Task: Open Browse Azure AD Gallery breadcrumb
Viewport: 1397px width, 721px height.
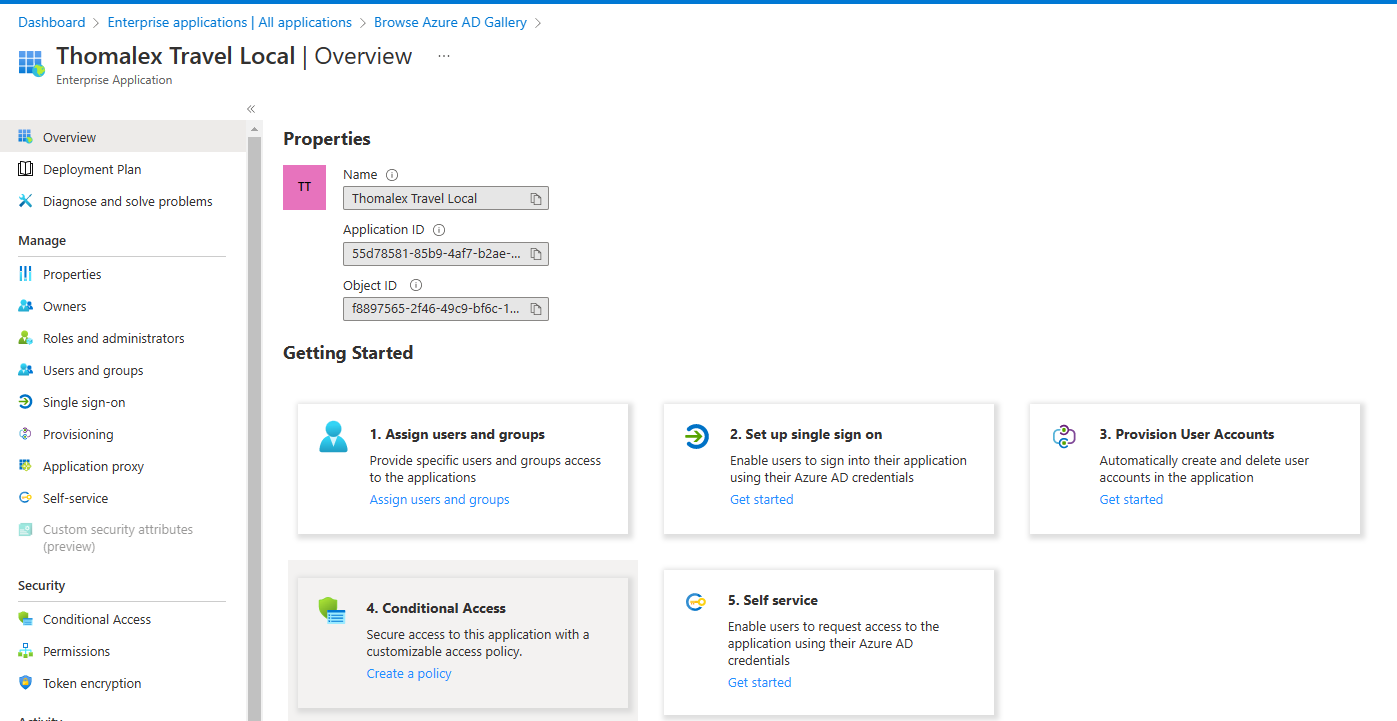Action: click(450, 22)
